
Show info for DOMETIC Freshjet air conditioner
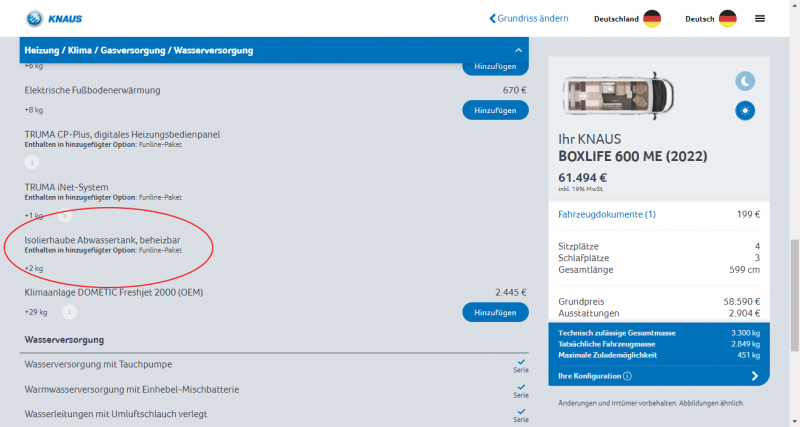point(69,312)
